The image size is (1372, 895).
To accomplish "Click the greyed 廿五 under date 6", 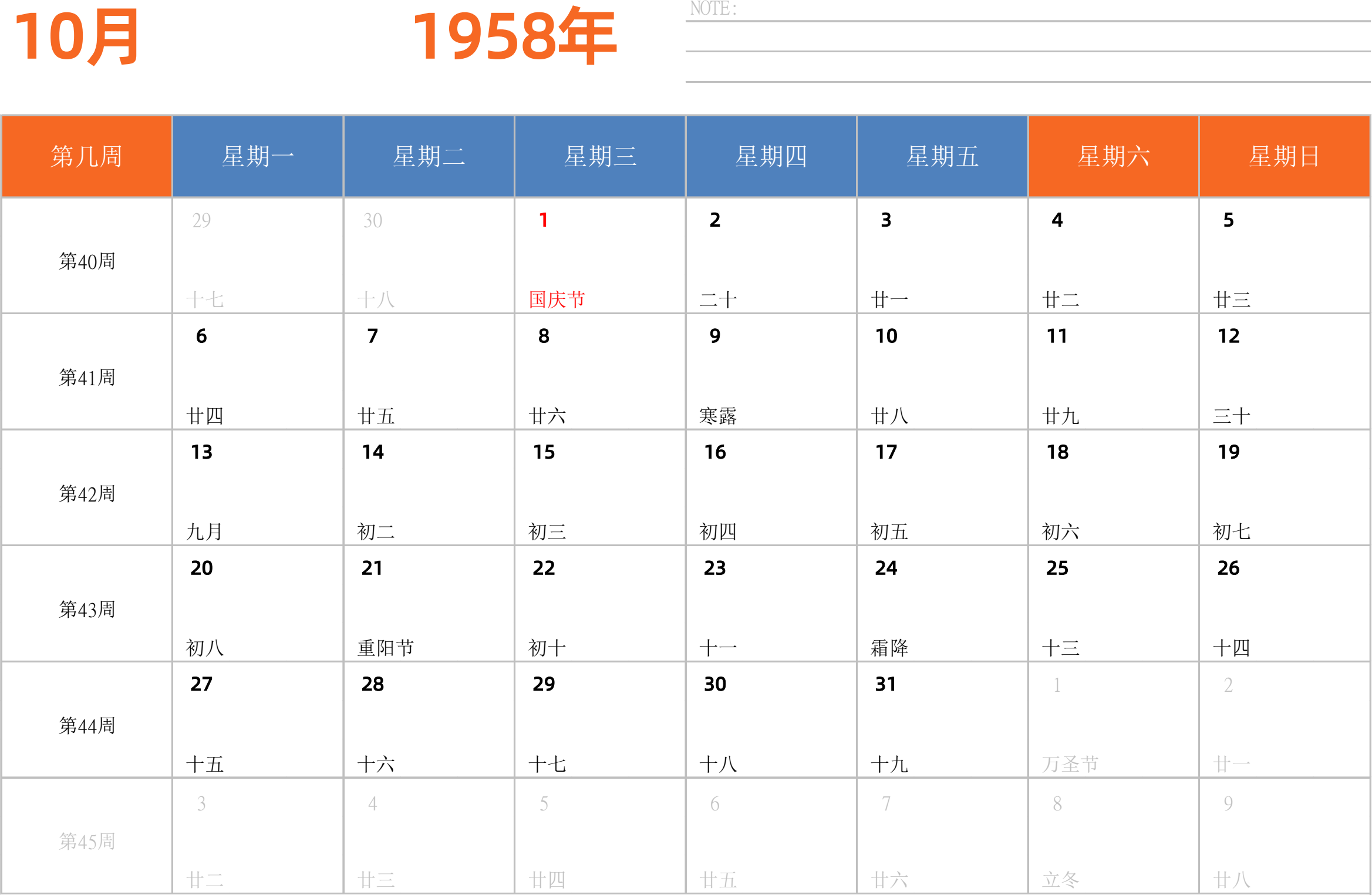I will click(x=718, y=880).
